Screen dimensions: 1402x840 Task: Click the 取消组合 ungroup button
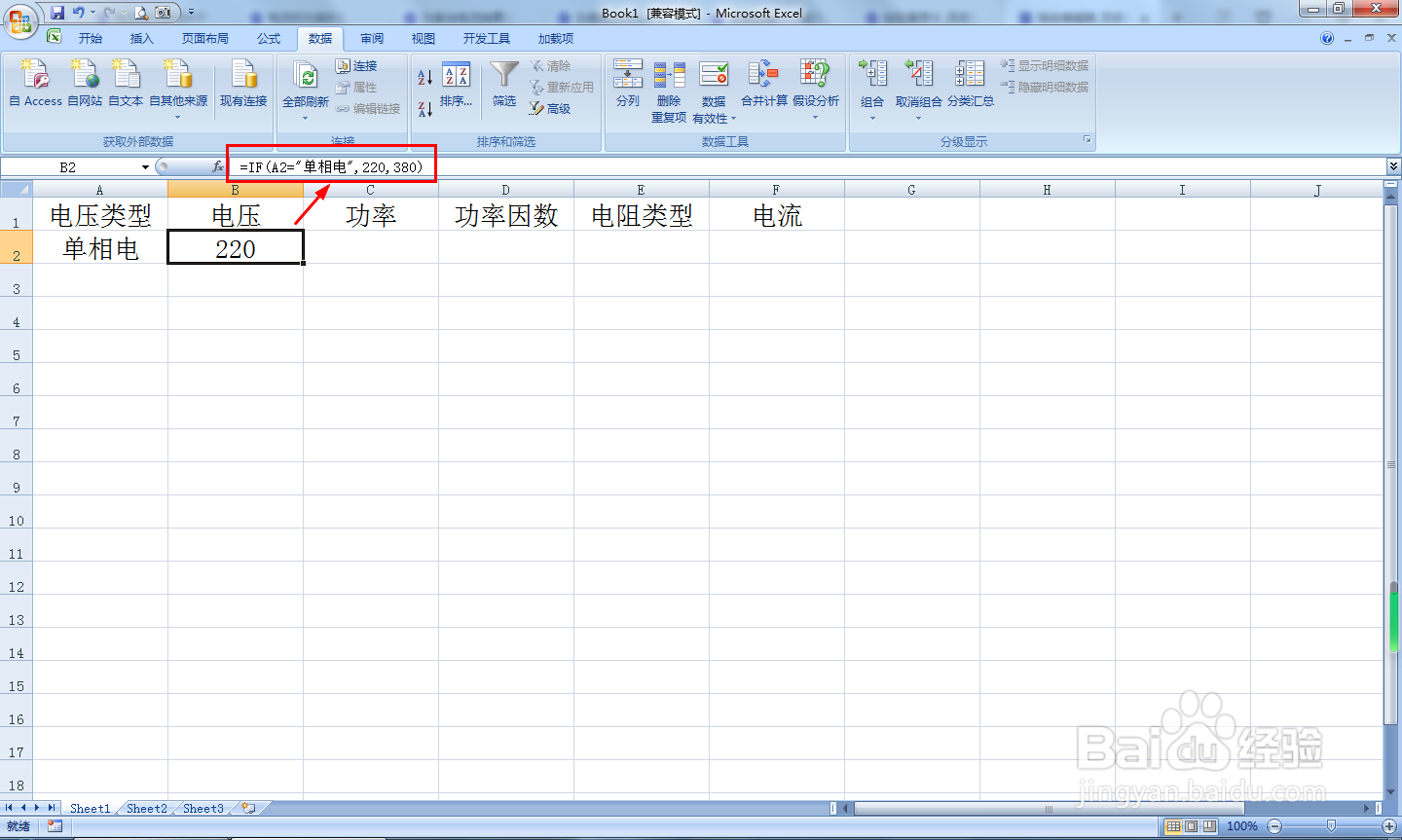coord(918,90)
